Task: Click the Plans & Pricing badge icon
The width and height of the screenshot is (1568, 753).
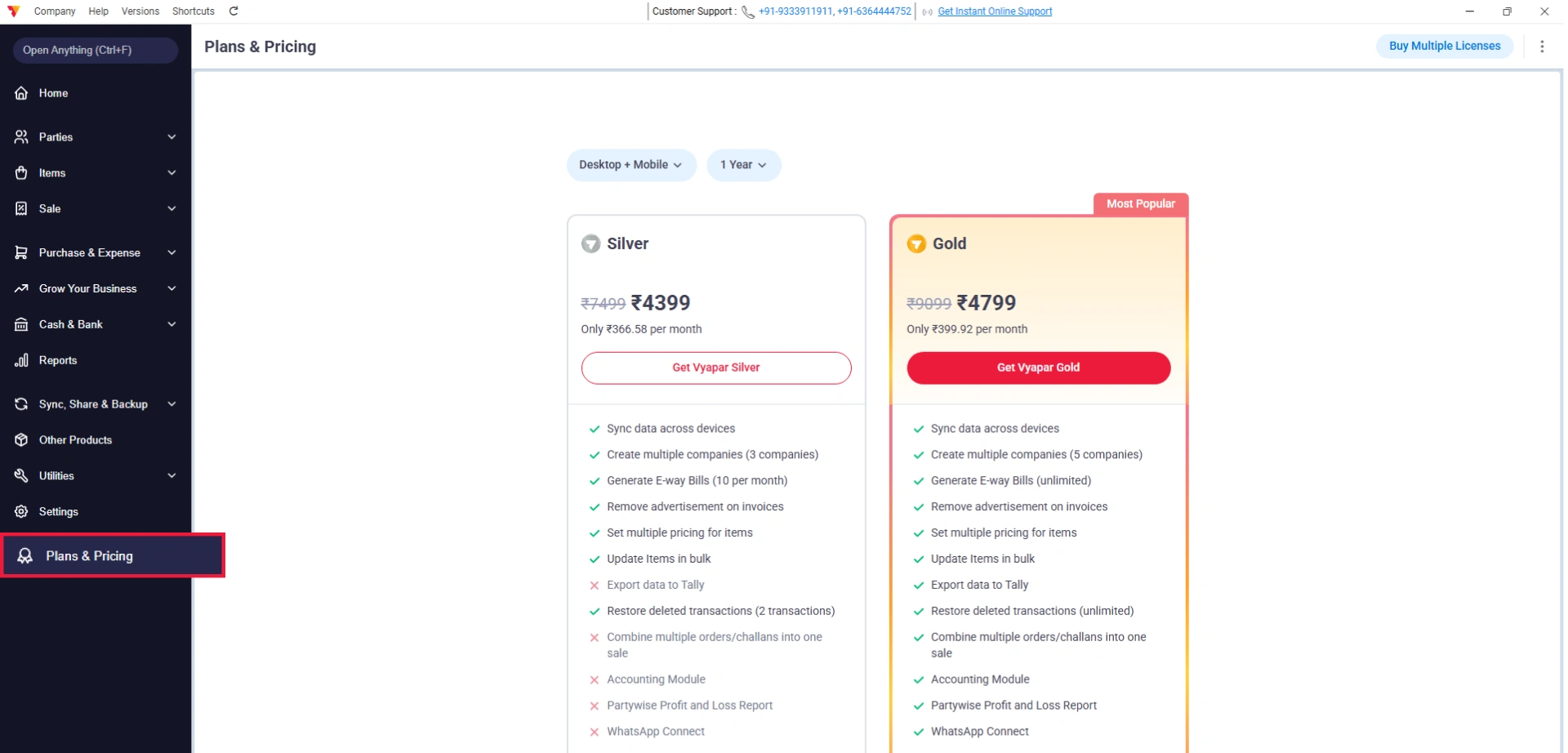Action: [25, 556]
